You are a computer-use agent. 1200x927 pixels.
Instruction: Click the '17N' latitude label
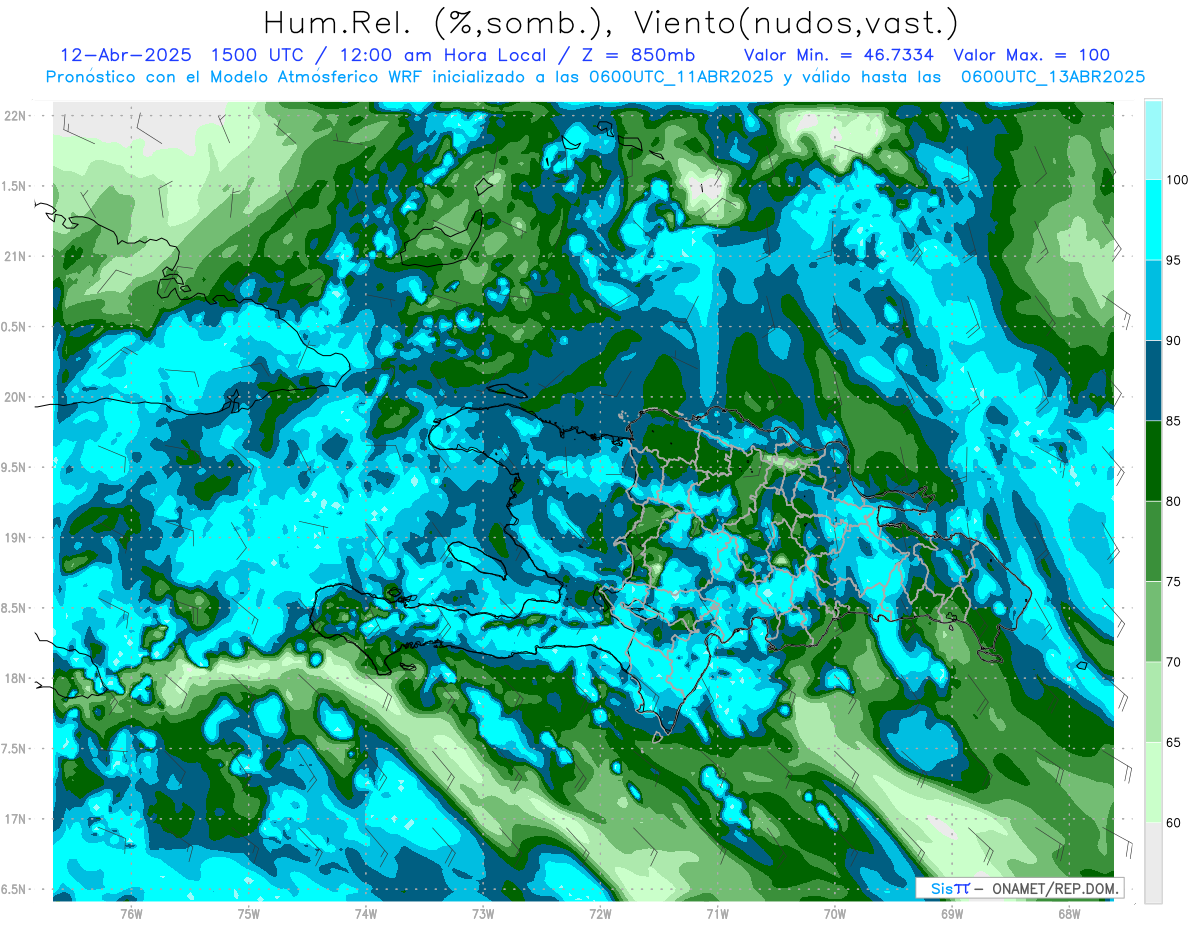pos(14,819)
